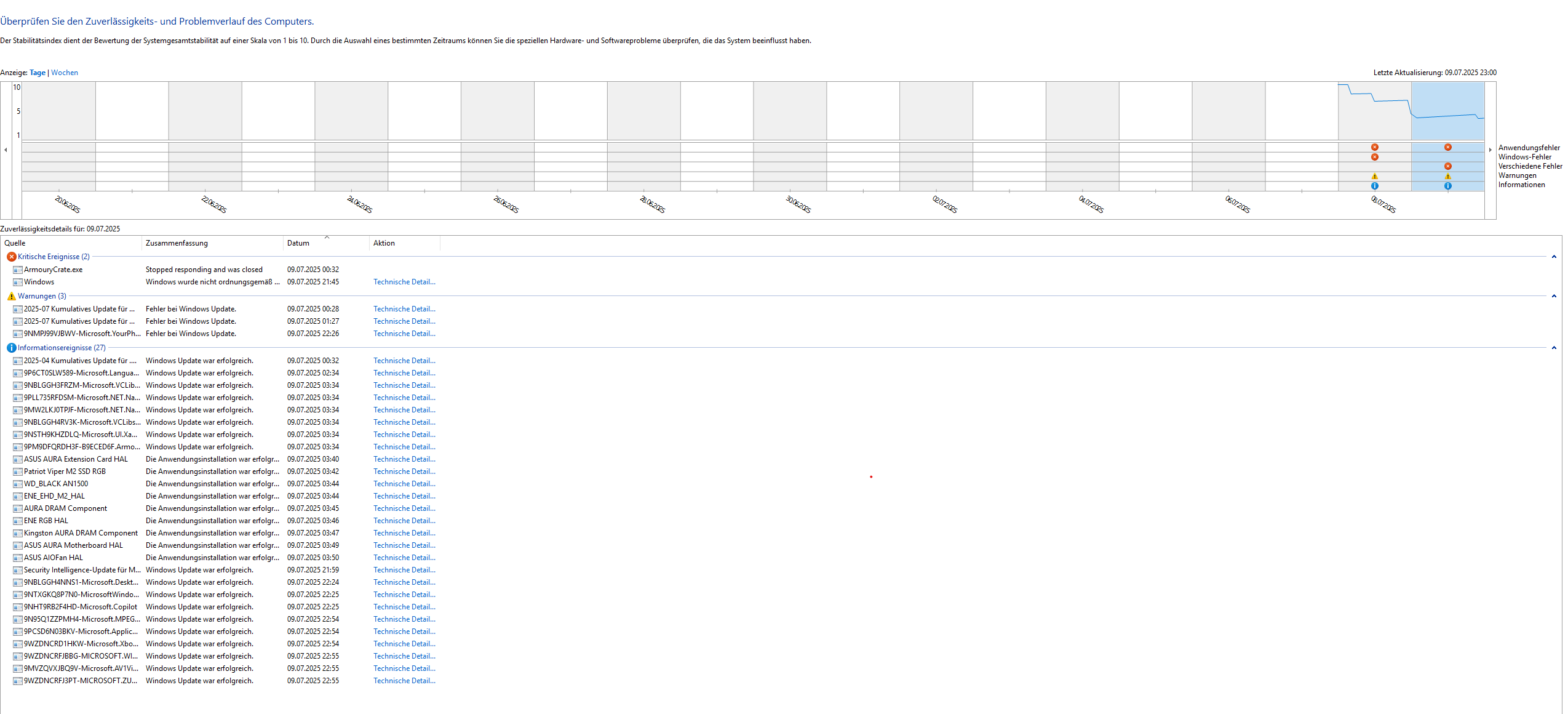
Task: Collapse the Warnungen group chevron
Action: (x=1553, y=296)
